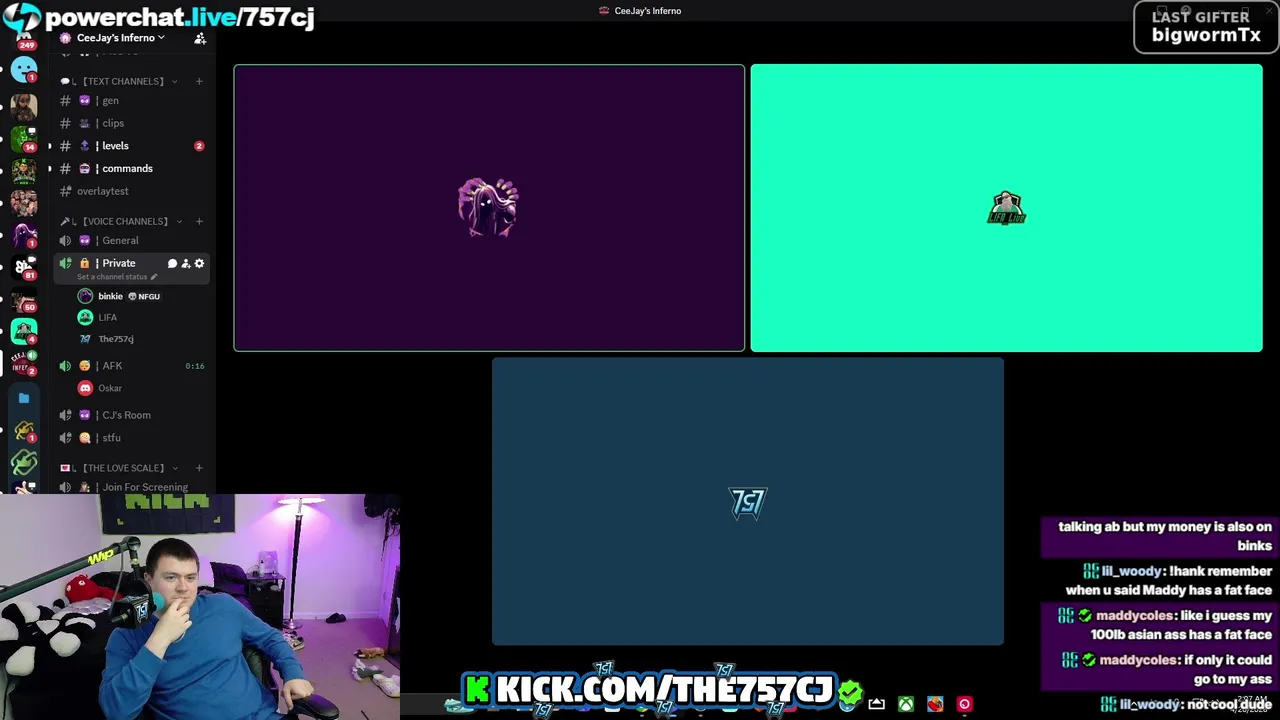Click Set a channel status
This screenshot has height=720, width=1280.
(116, 277)
